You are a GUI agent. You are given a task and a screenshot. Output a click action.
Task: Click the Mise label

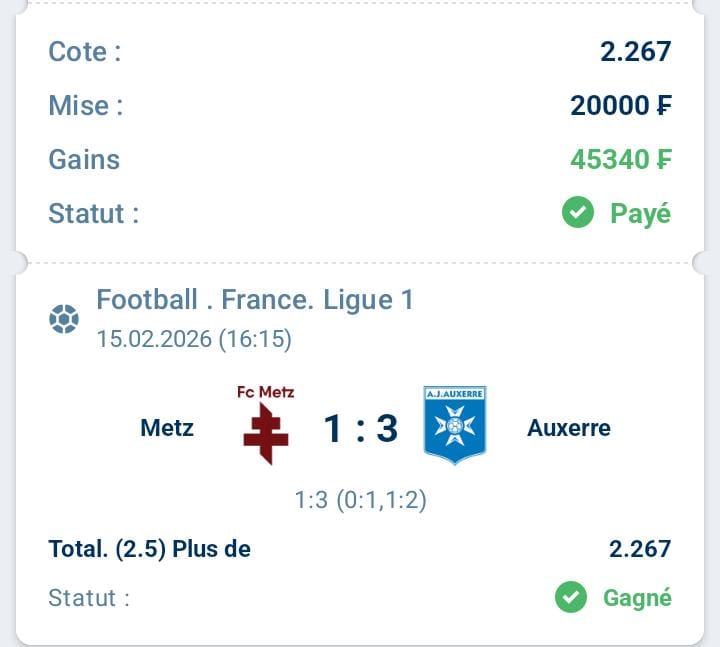pos(85,105)
